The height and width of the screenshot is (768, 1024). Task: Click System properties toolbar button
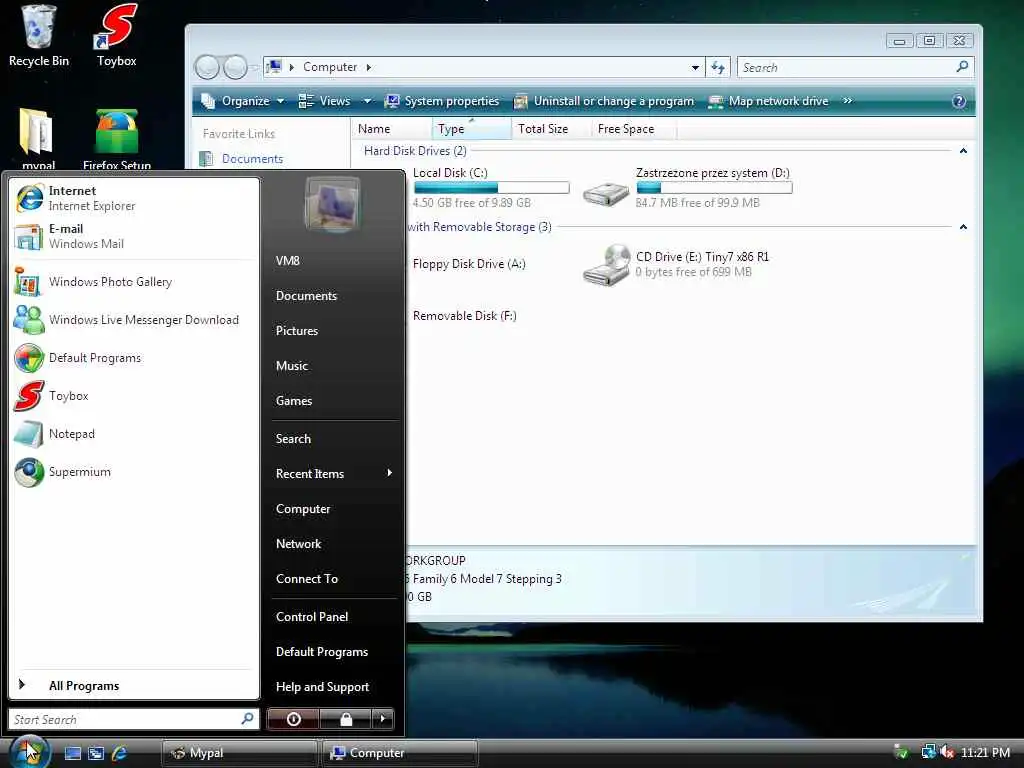[x=442, y=101]
